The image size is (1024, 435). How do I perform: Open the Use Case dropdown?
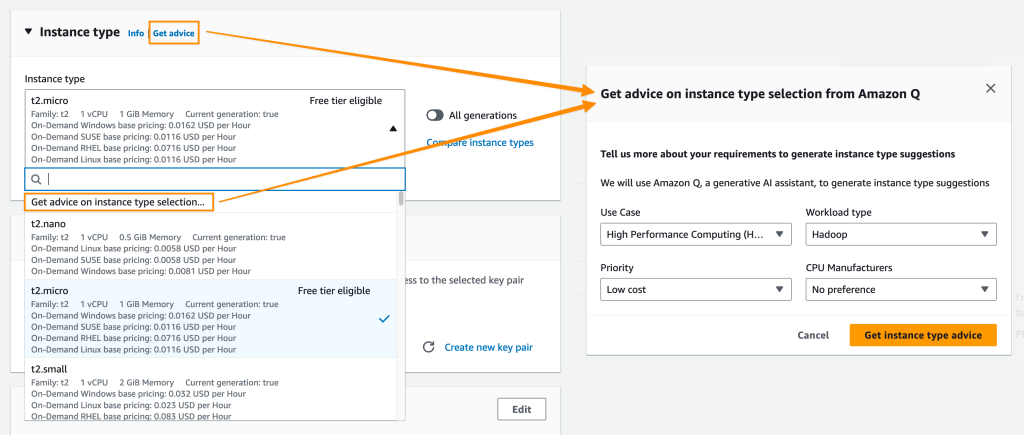696,234
